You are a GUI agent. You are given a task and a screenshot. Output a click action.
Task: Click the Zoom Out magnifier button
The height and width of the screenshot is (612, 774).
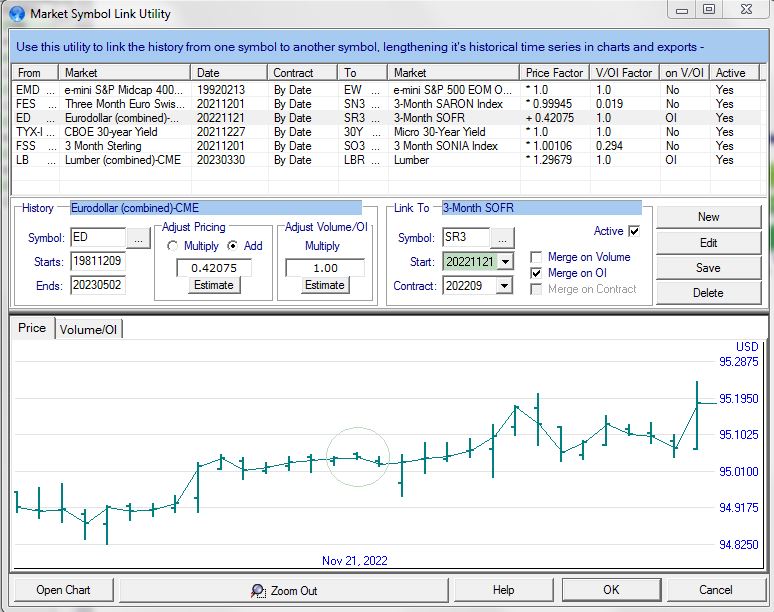(284, 590)
